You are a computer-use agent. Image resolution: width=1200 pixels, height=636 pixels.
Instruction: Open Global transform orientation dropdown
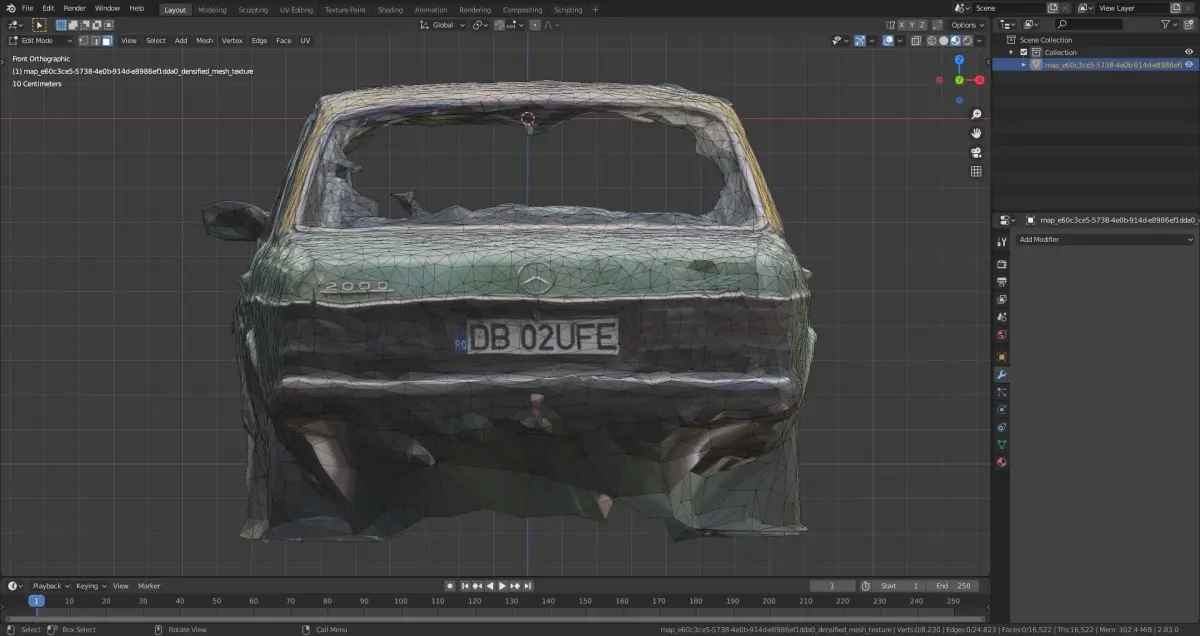[445, 25]
